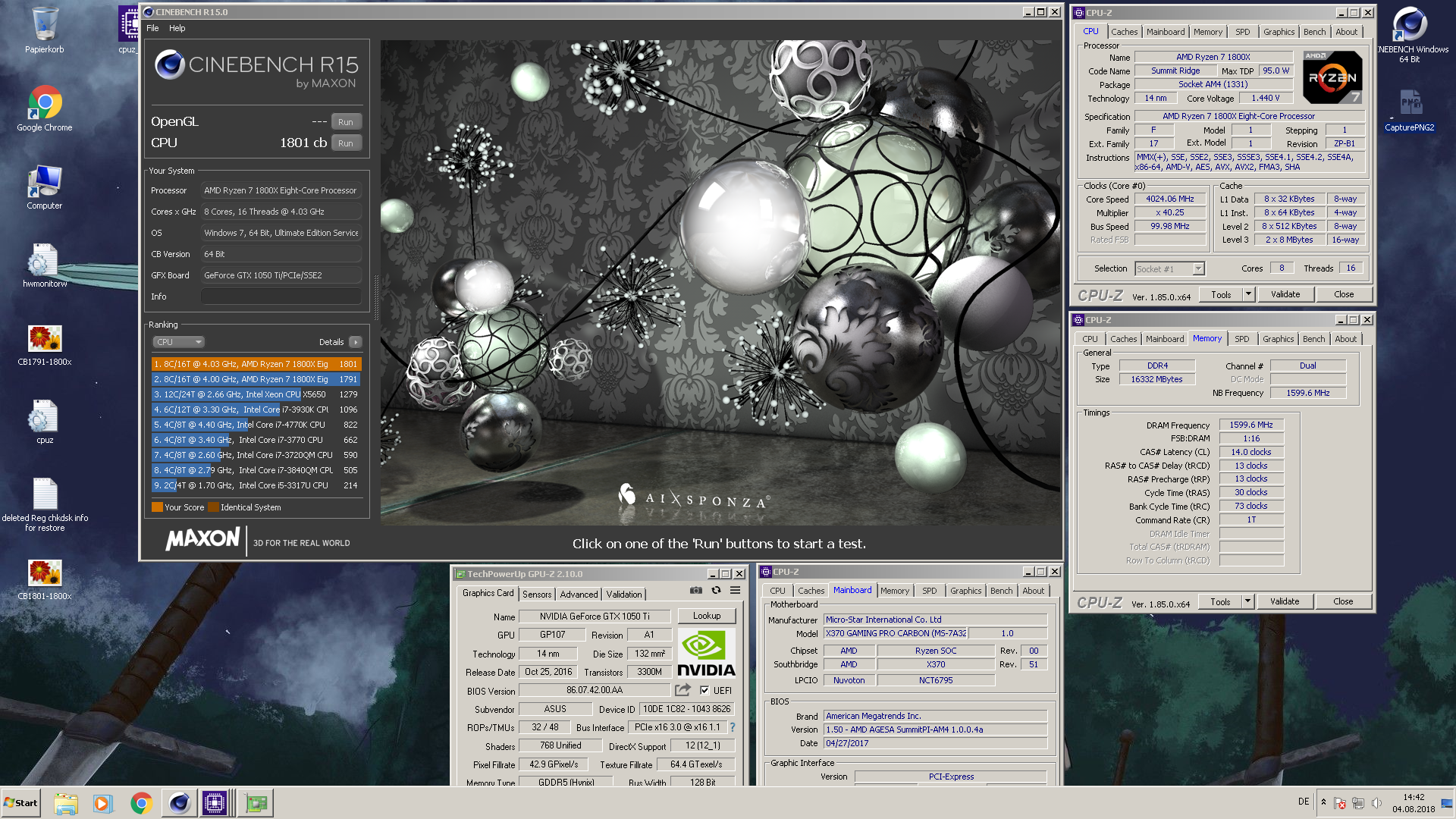Open About tab in Mainboard CPU-Z window
The image size is (1456, 819).
click(1033, 591)
